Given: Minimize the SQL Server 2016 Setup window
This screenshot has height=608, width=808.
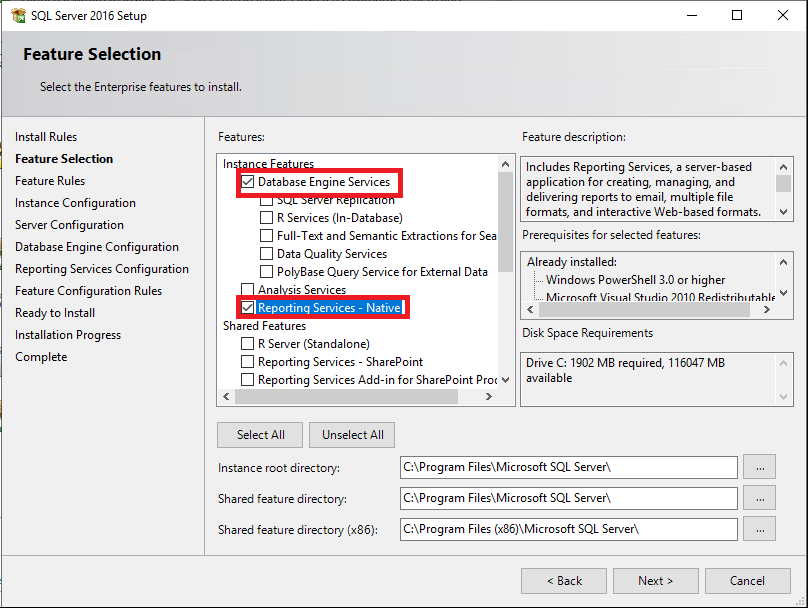Looking at the screenshot, I should coord(692,15).
